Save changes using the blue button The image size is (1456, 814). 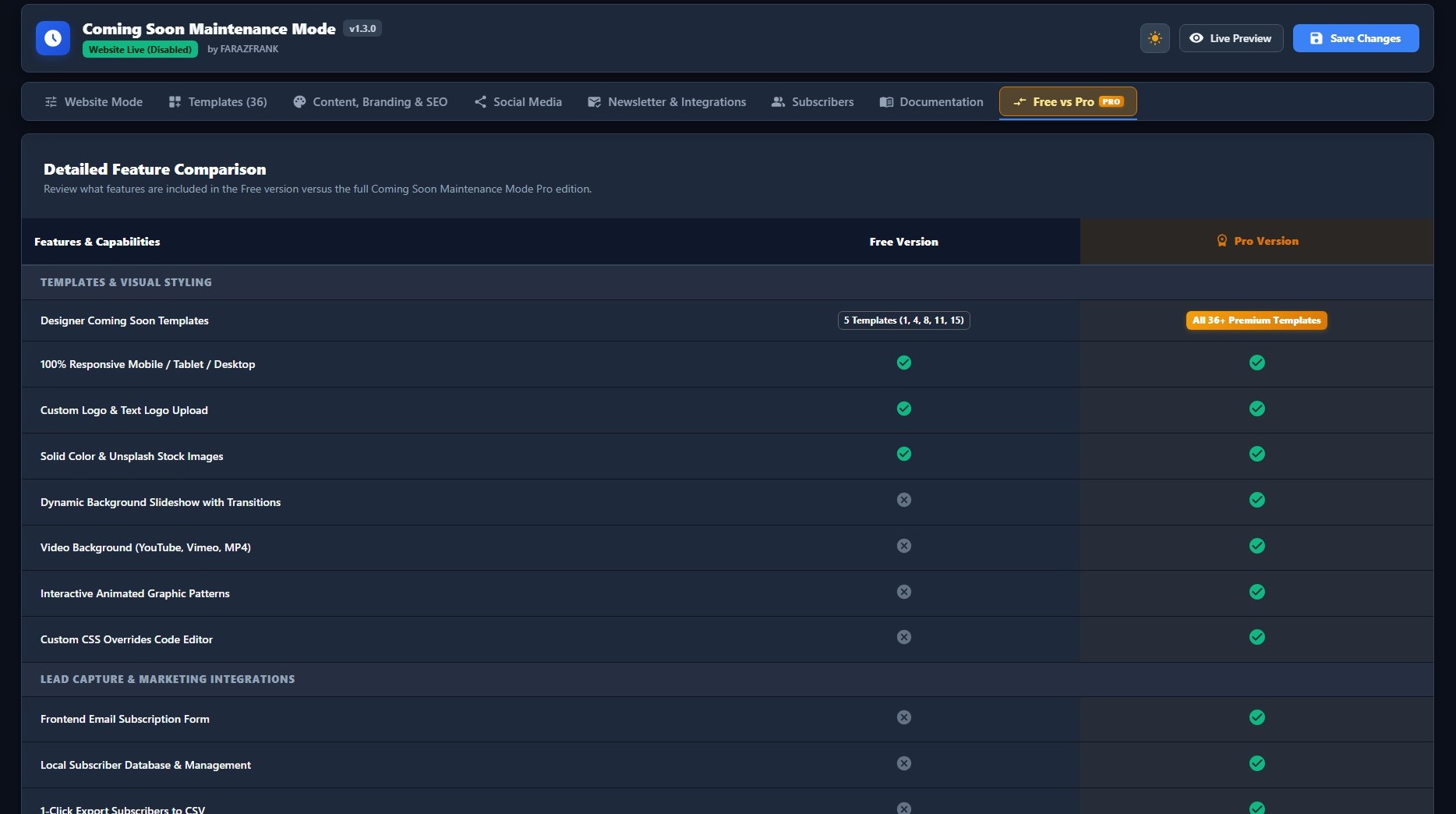click(x=1355, y=38)
